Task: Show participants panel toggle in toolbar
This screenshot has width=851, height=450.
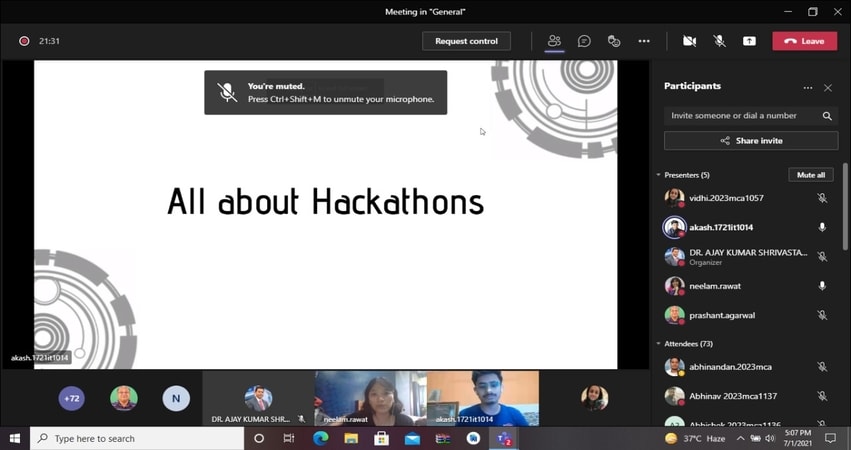Action: tap(554, 41)
